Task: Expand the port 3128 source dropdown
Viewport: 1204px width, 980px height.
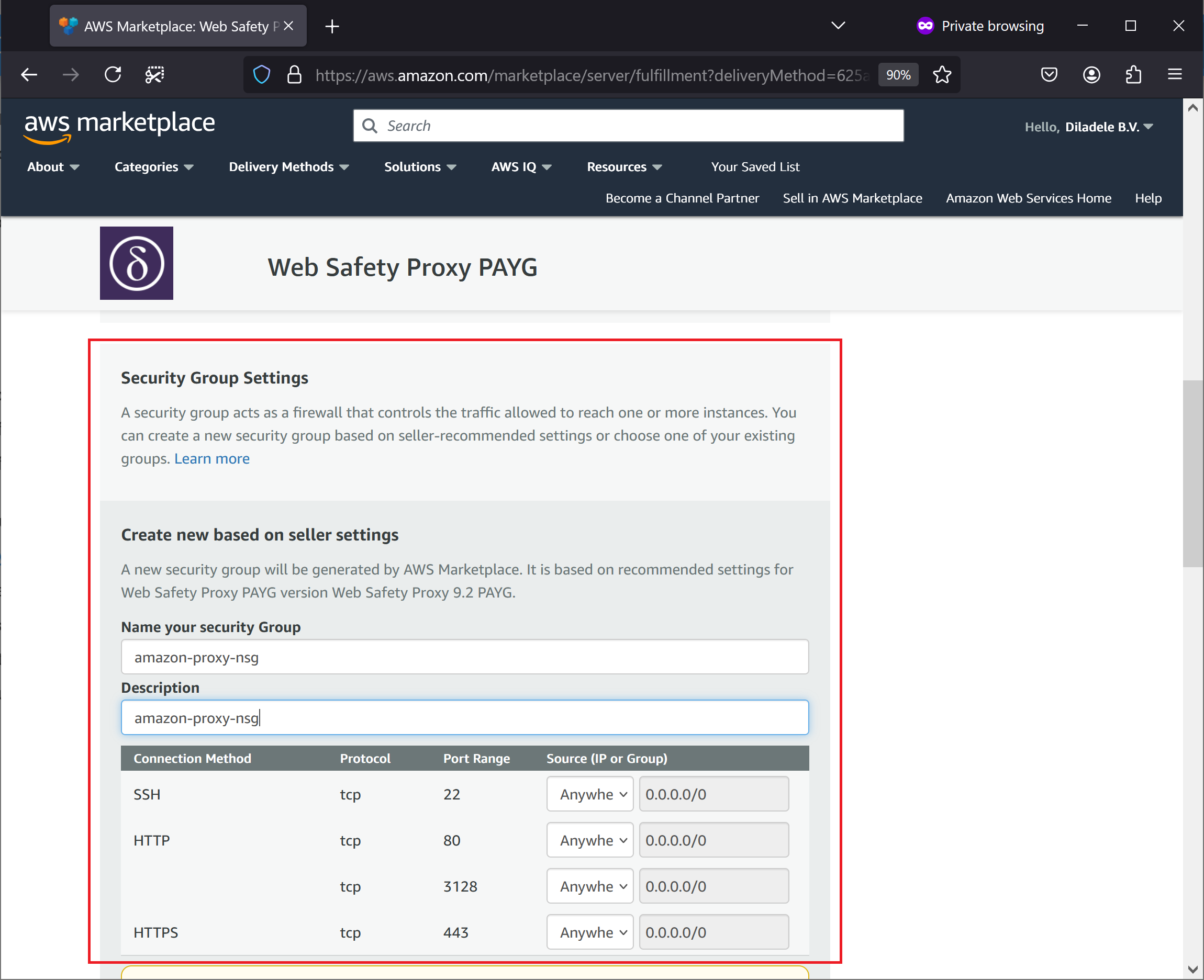Action: 589,886
